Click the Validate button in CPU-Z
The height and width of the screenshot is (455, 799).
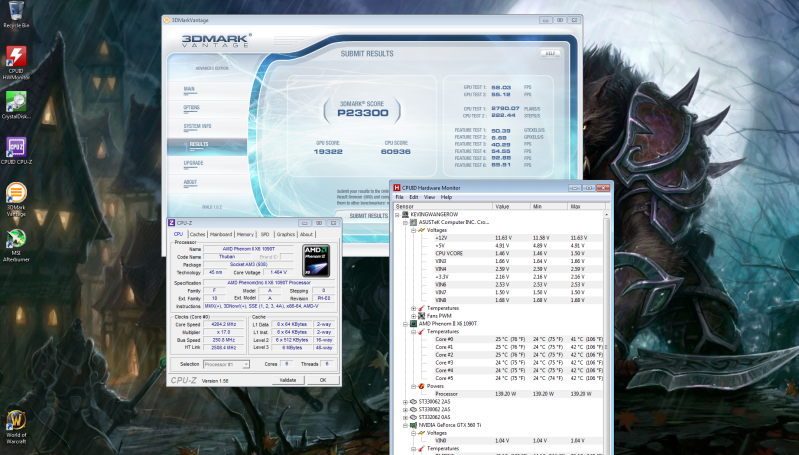pyautogui.click(x=288, y=380)
